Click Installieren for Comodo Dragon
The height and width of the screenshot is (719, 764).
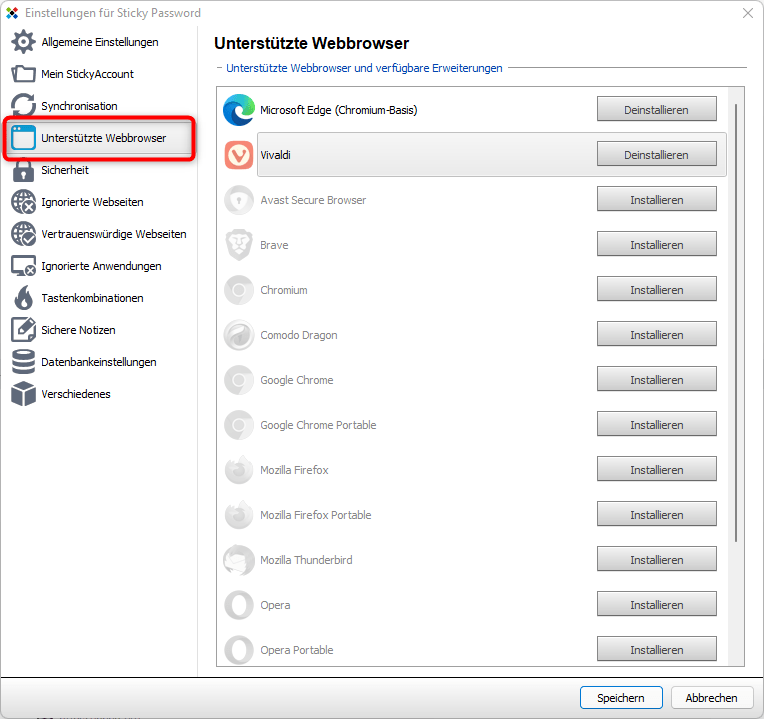[656, 335]
